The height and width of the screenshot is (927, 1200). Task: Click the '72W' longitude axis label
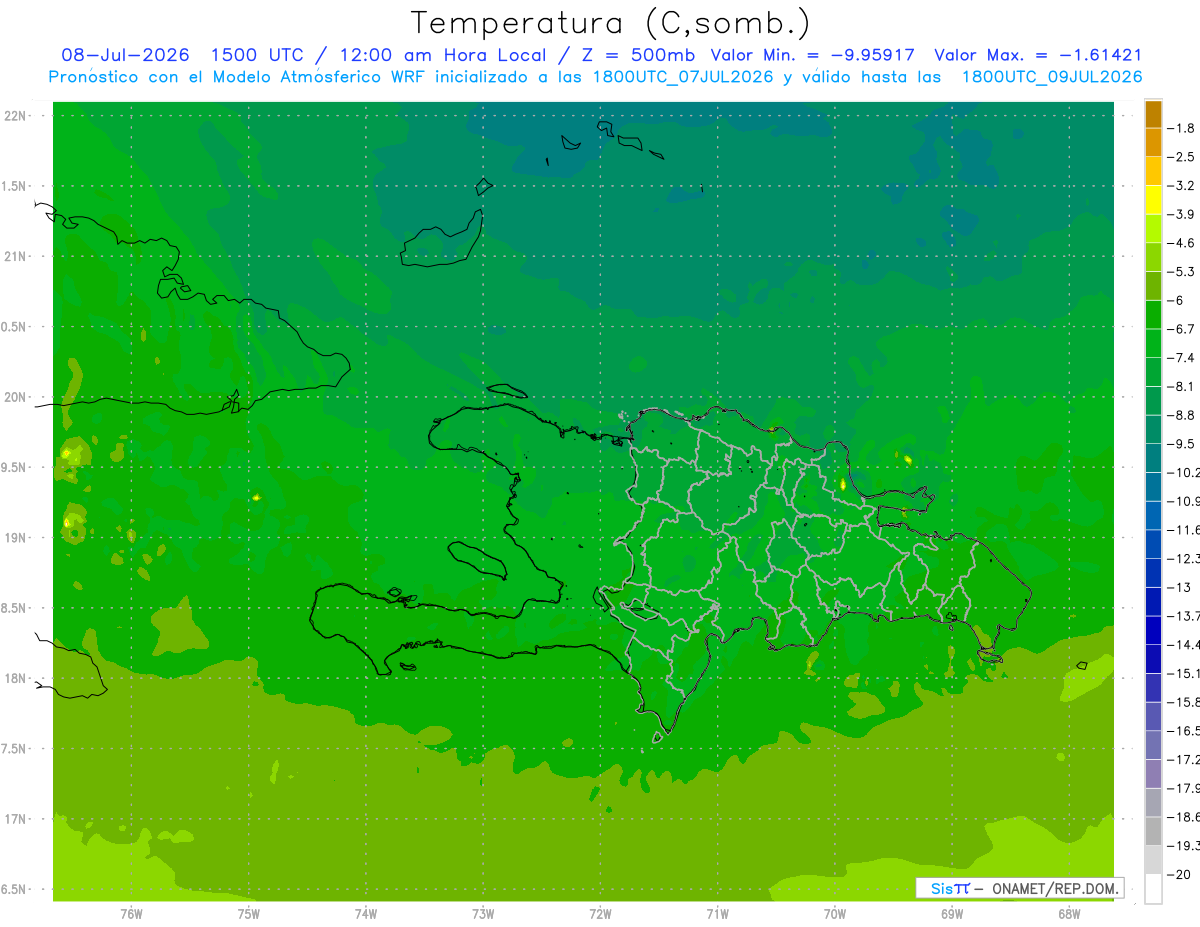[600, 914]
